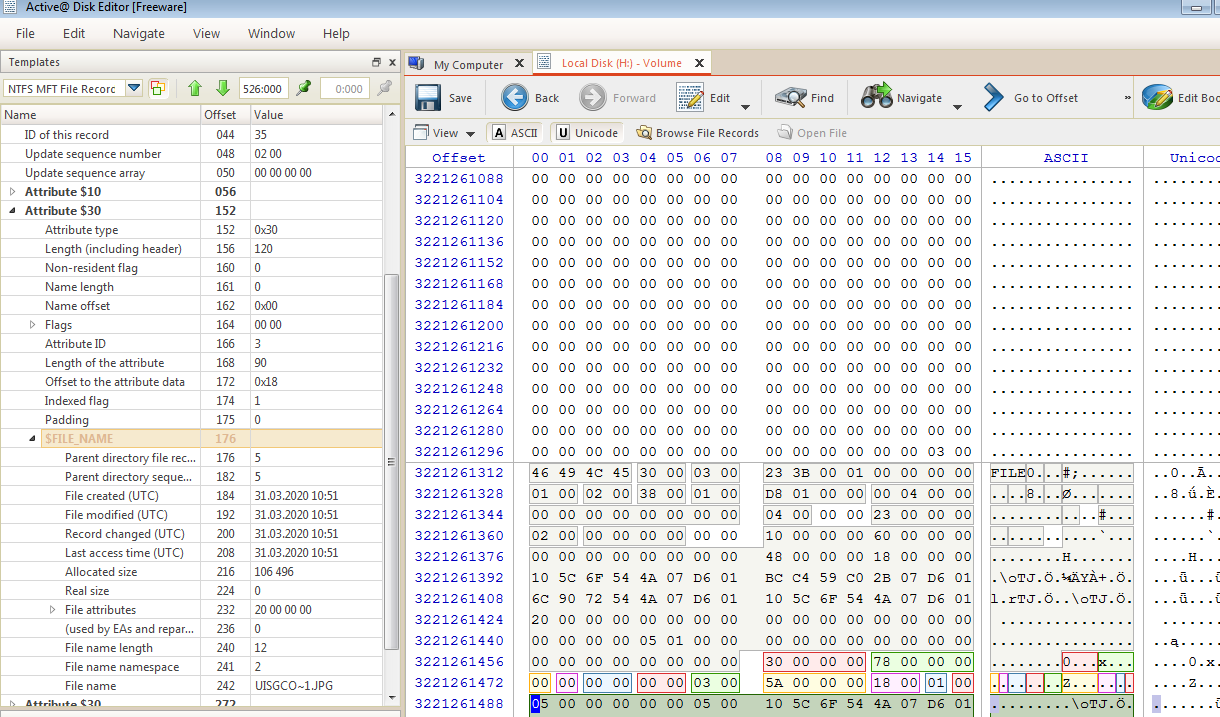Move template down with green down arrow

223,88
